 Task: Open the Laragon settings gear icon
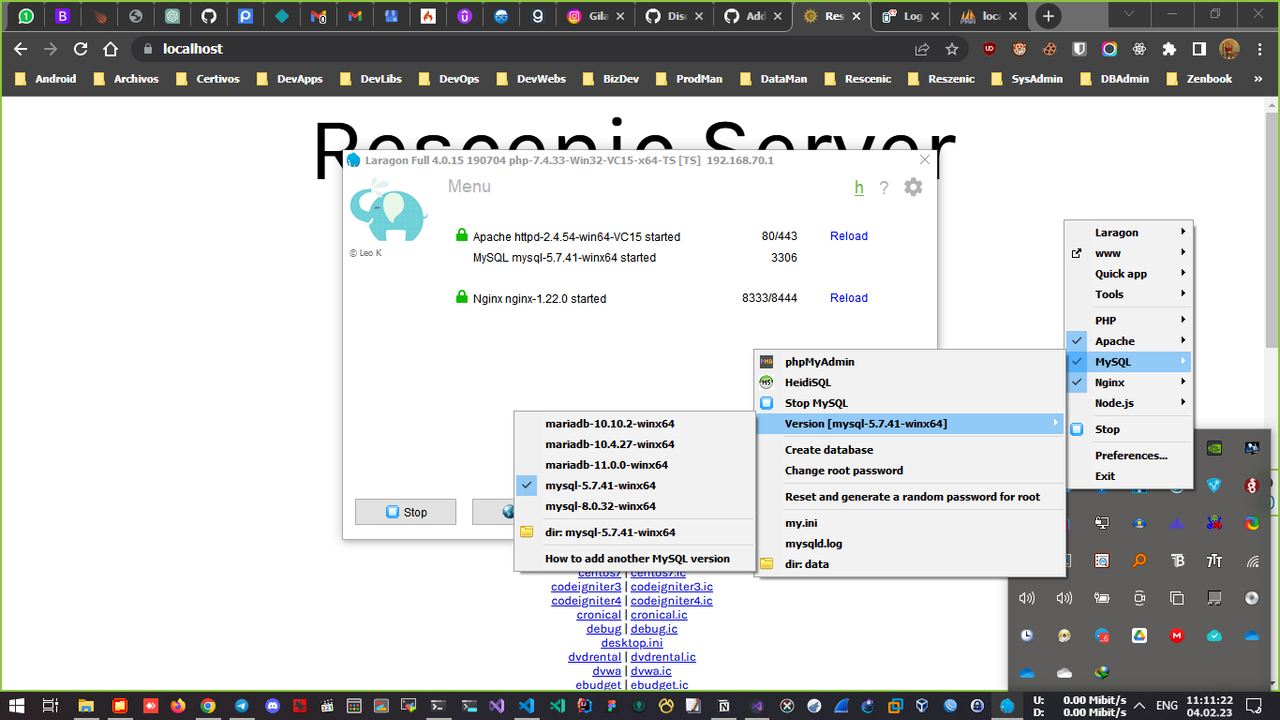click(x=913, y=187)
